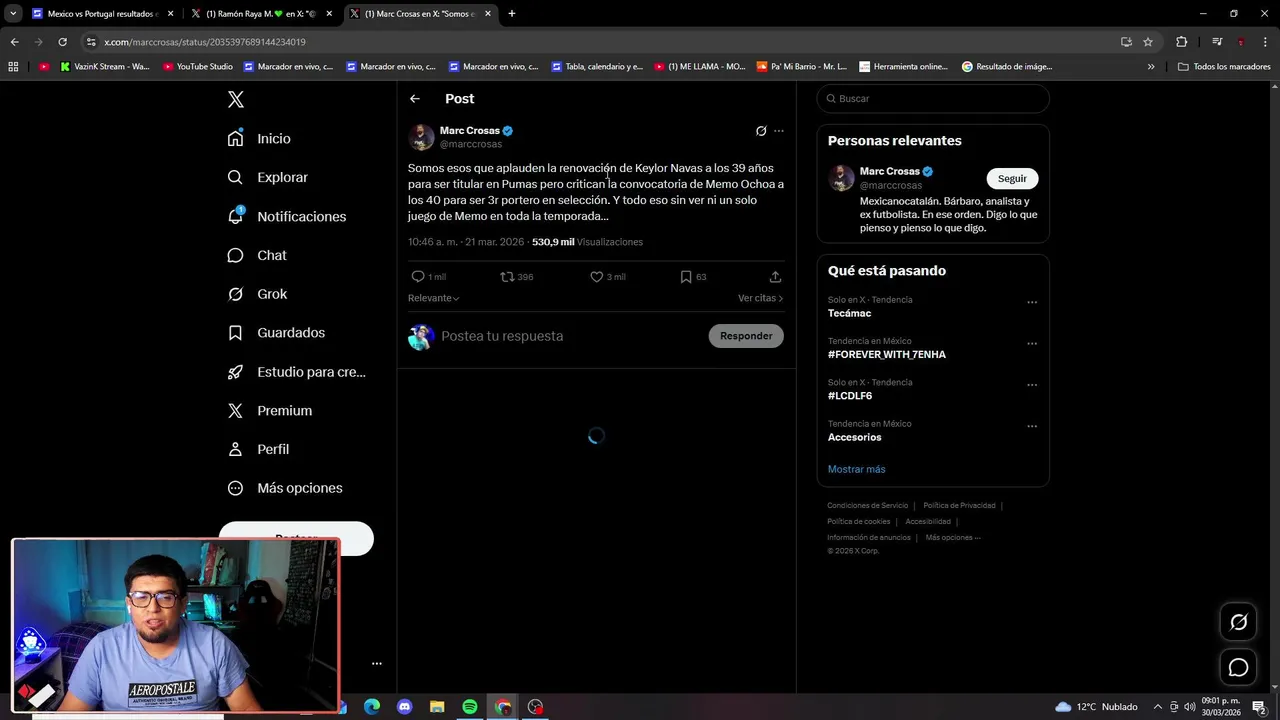Expand the Relevante sort dropdown
This screenshot has width=1280, height=720.
coord(433,298)
